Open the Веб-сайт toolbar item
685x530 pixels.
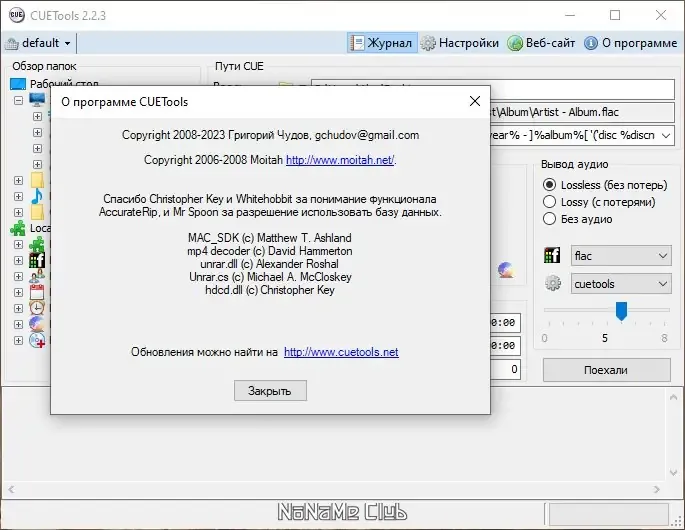point(541,43)
